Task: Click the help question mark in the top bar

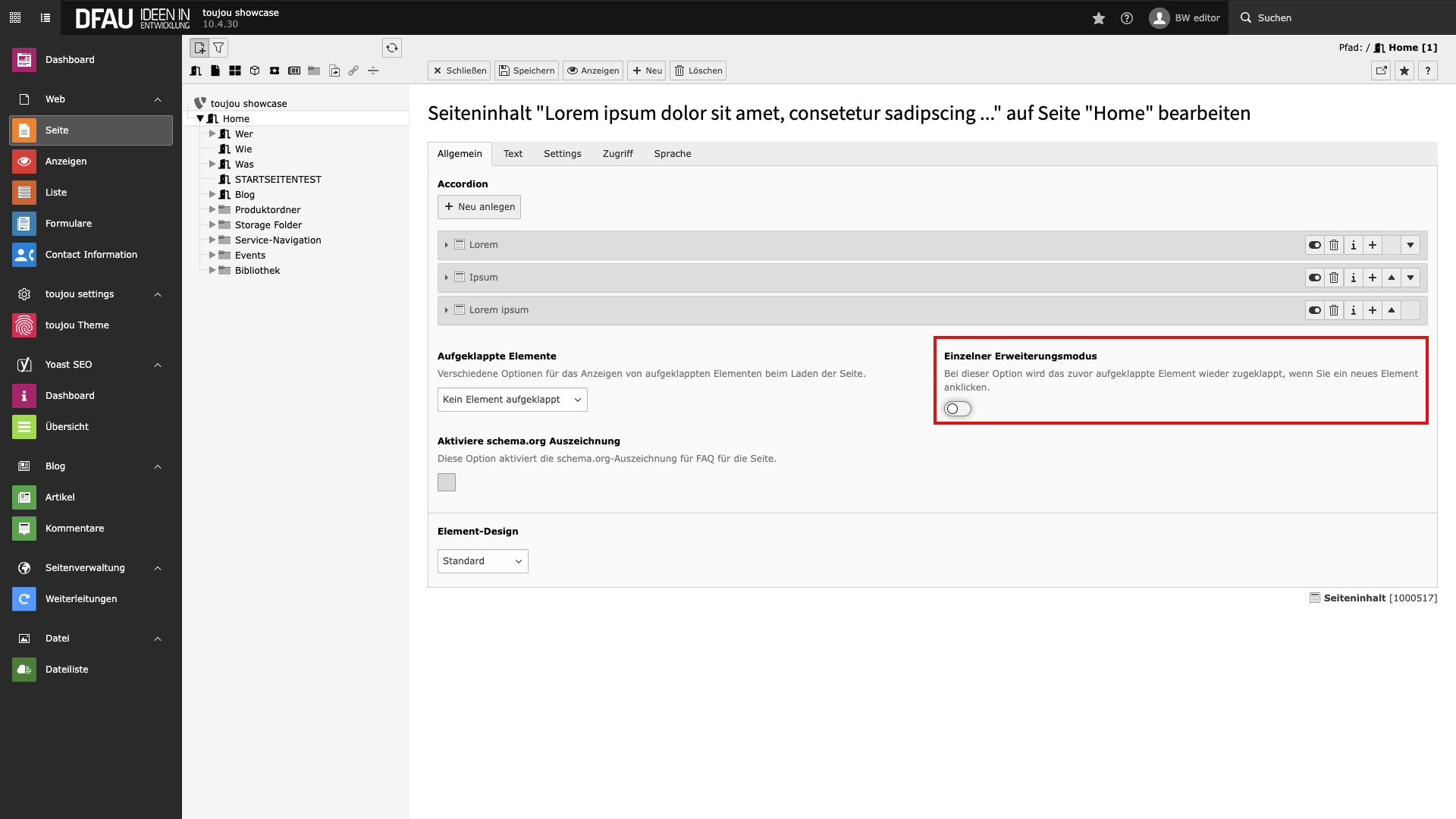Action: 1127,18
